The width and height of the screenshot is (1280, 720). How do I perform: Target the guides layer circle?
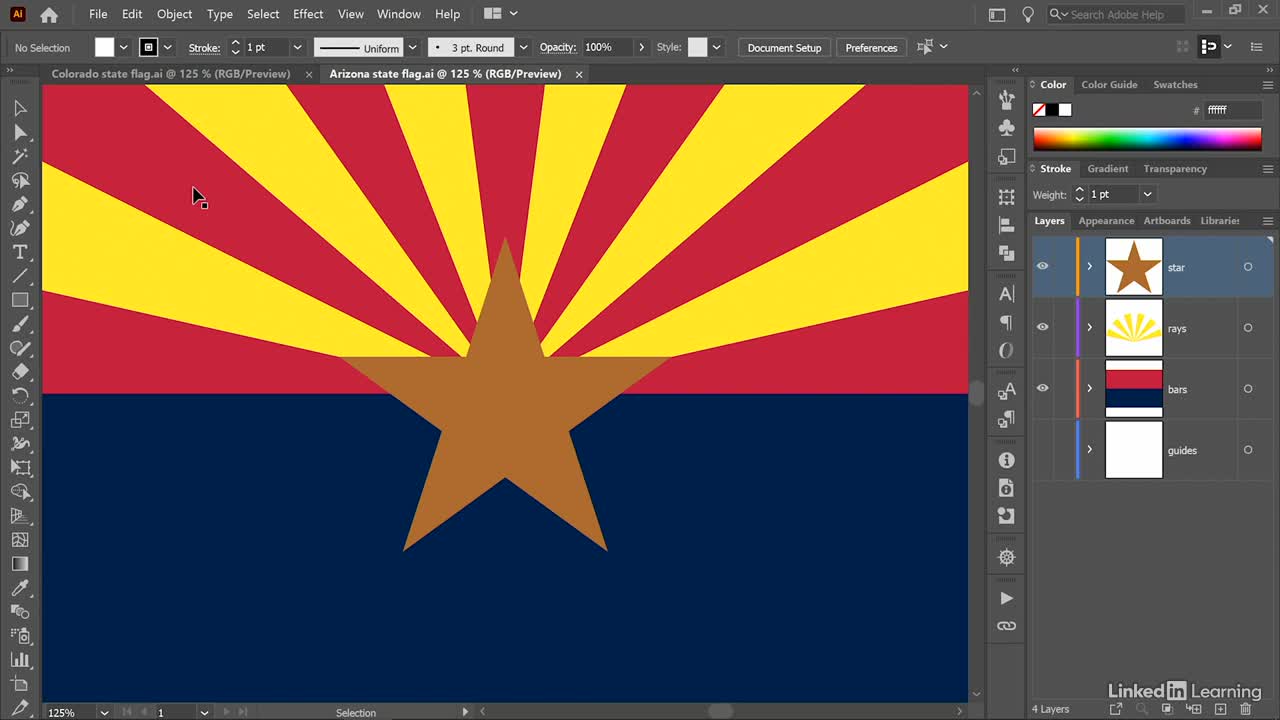[1248, 450]
